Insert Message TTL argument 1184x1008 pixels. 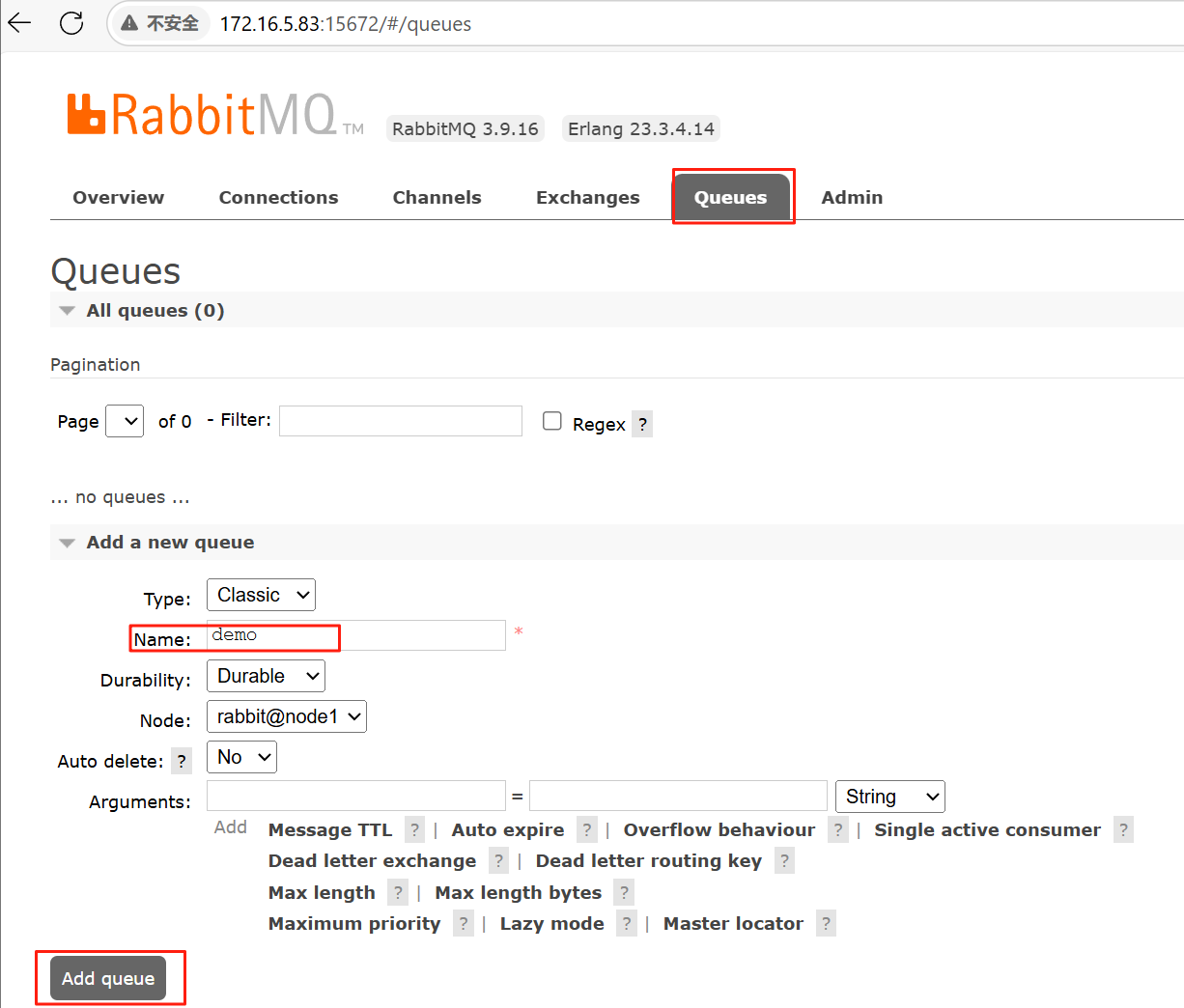point(330,829)
